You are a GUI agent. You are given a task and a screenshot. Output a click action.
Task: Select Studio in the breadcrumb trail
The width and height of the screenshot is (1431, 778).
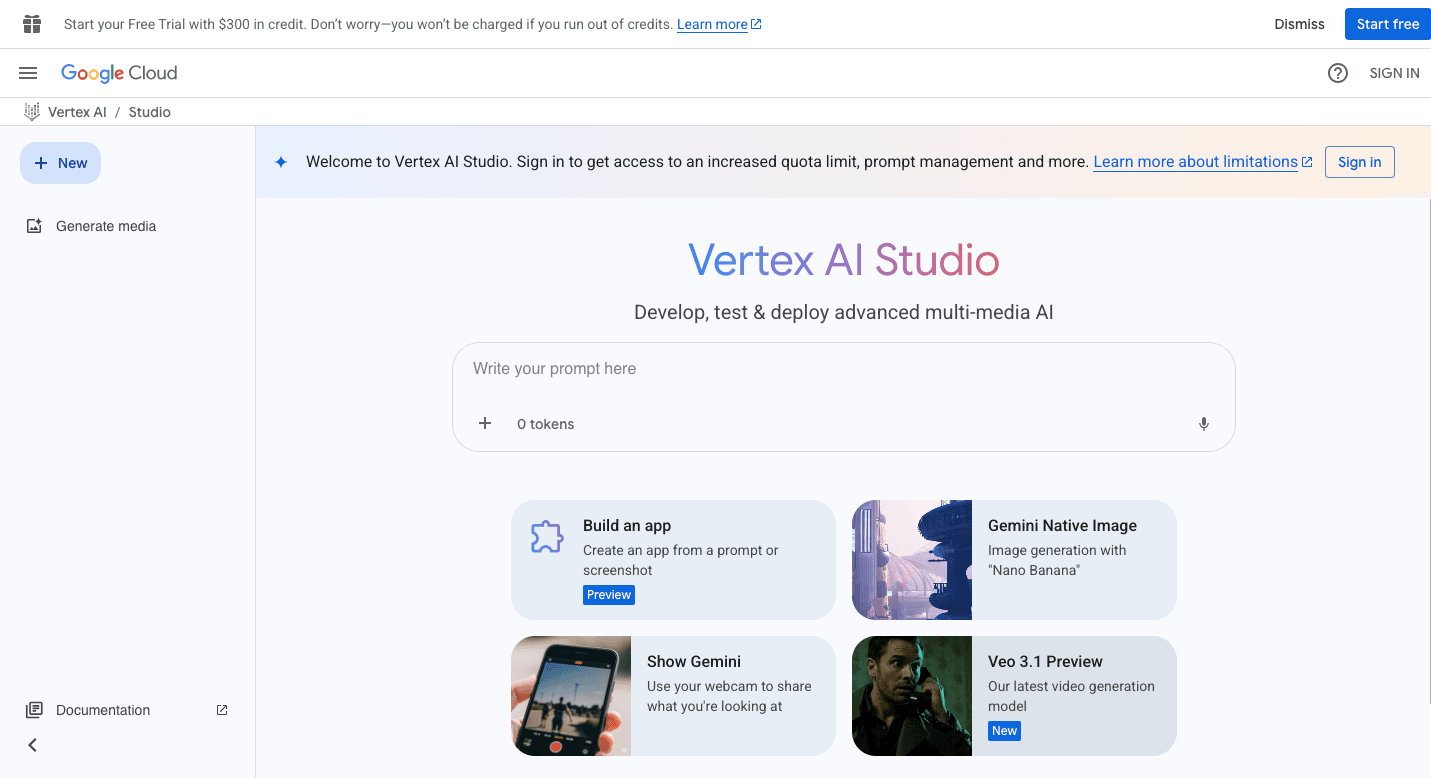coord(149,111)
